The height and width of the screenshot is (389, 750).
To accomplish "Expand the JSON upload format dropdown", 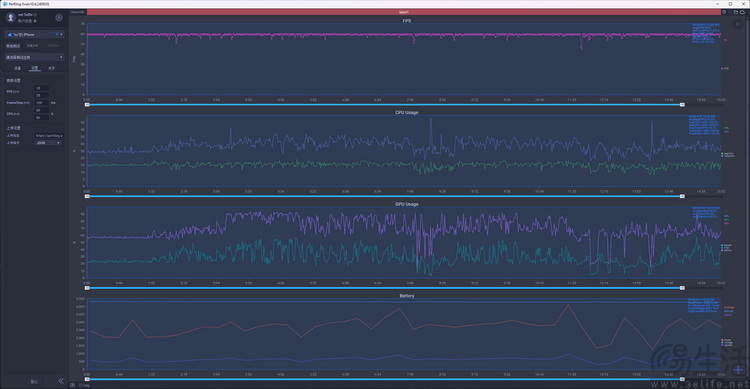I will point(48,143).
